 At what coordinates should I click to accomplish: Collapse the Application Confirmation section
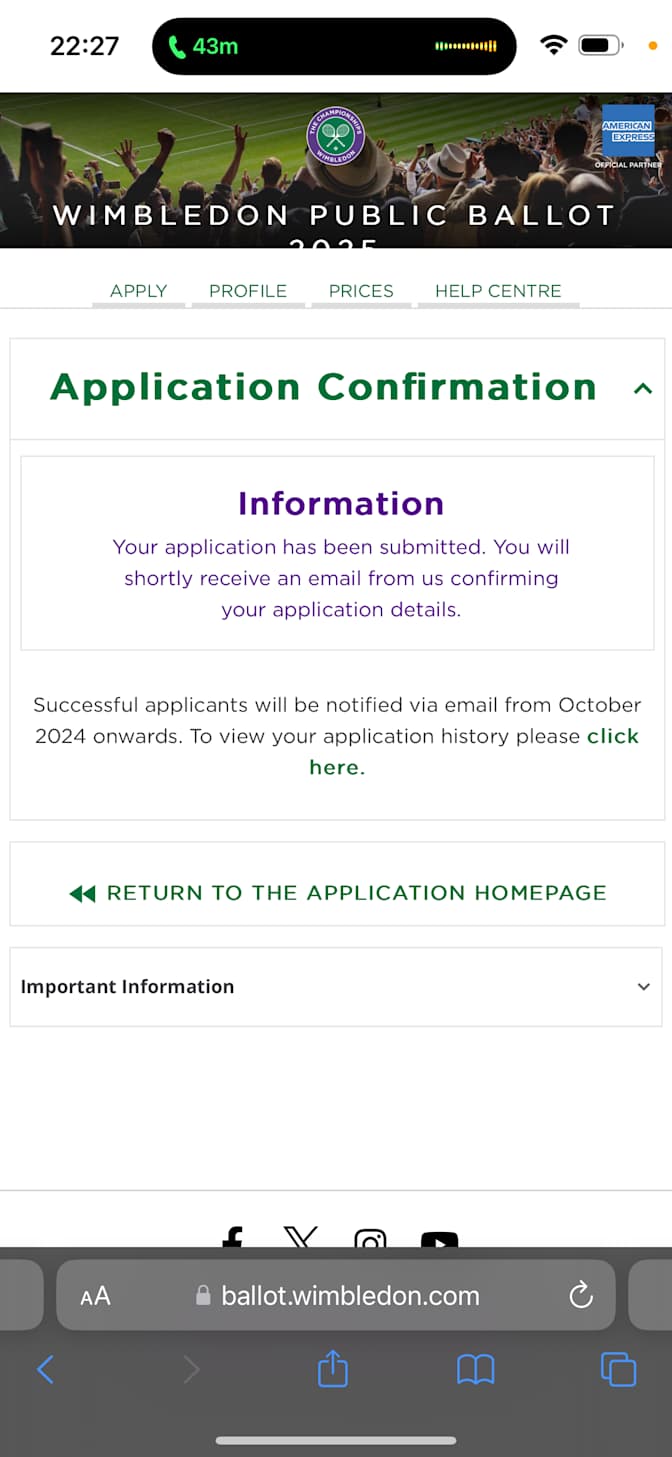coord(643,389)
